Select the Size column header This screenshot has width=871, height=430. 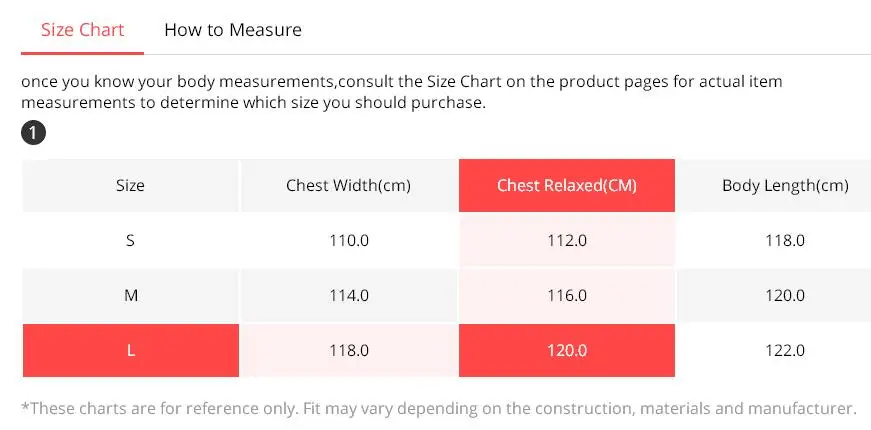click(130, 185)
